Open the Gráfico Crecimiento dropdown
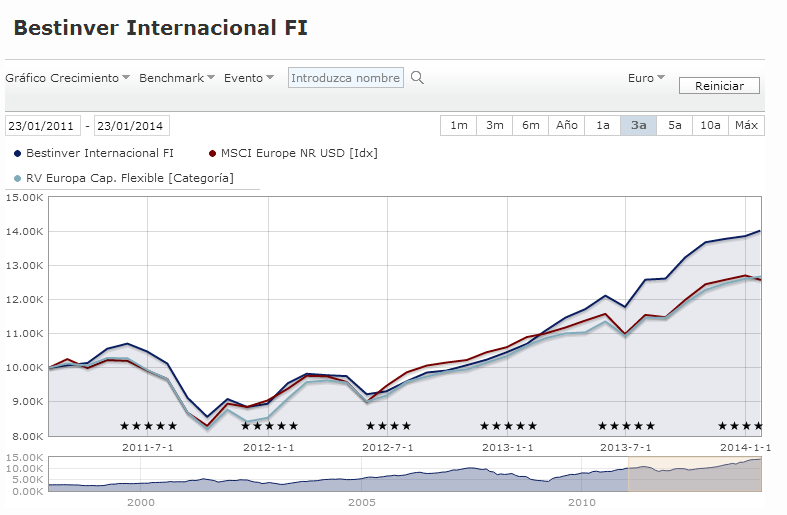 68,78
